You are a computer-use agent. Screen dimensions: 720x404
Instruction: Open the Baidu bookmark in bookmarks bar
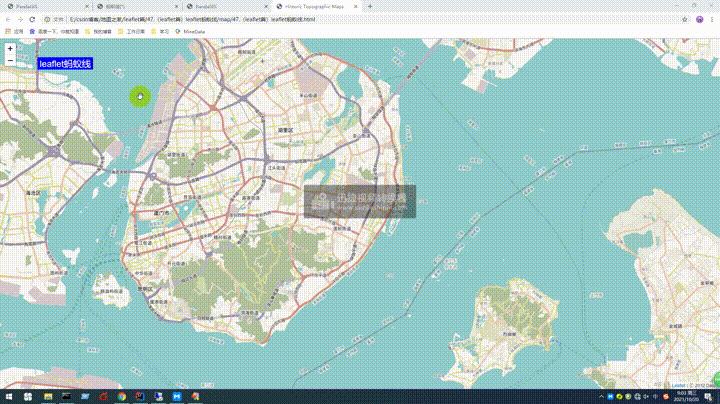[x=54, y=32]
